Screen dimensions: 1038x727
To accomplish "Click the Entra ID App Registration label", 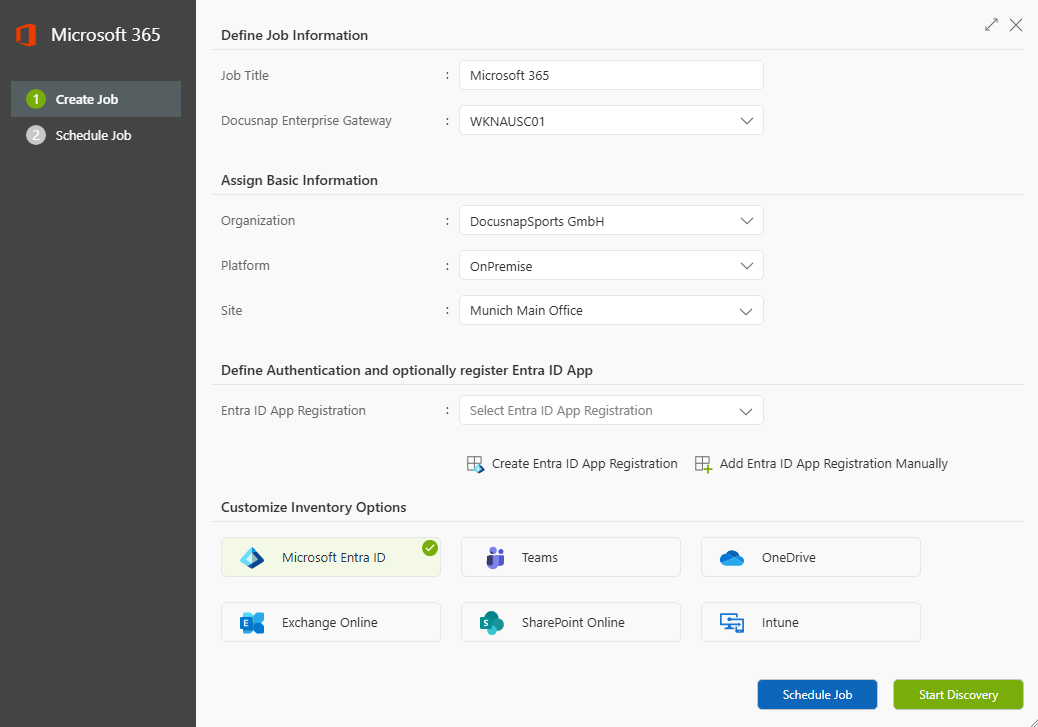I will 293,411.
